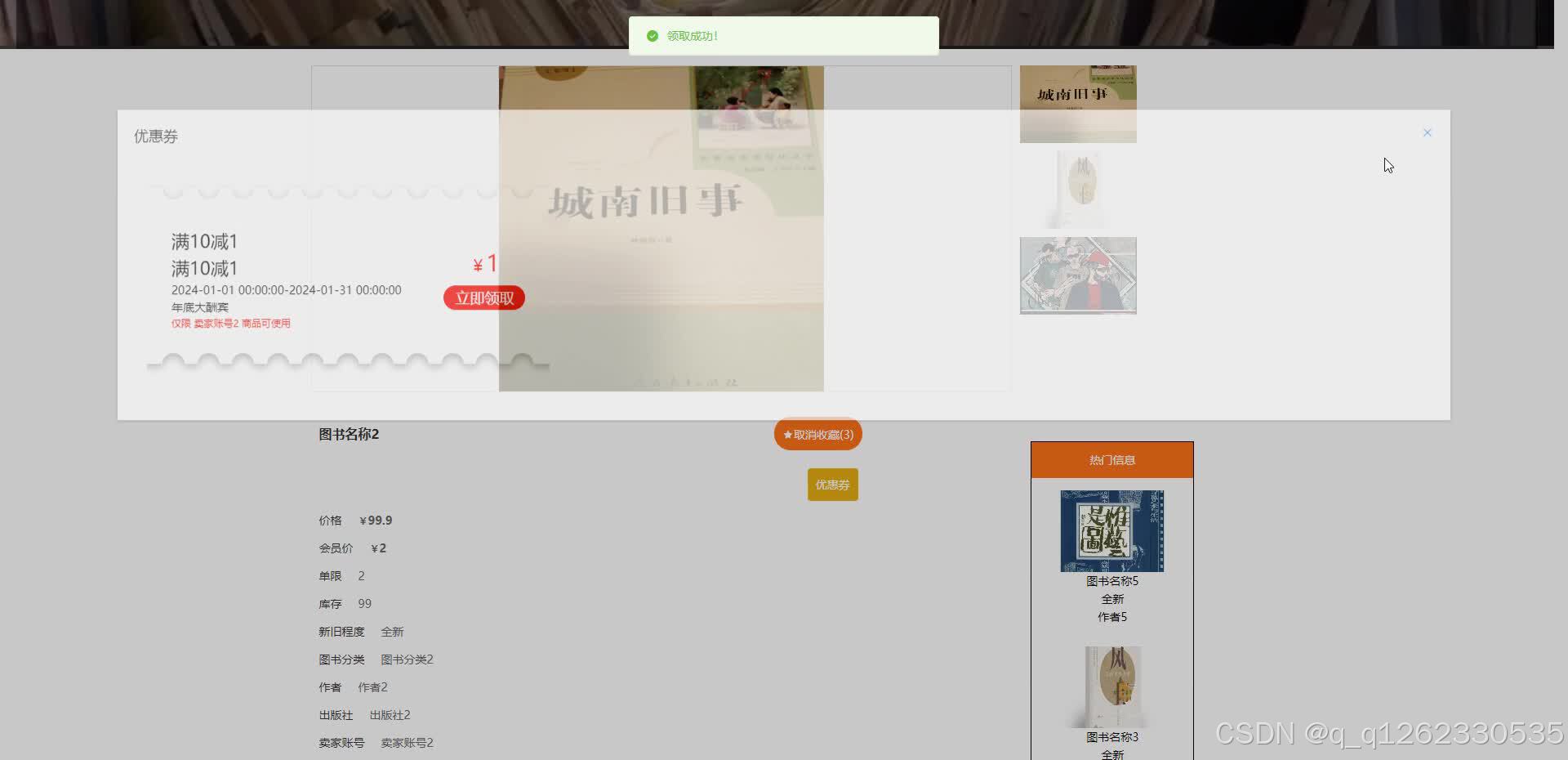
Task: Open the 图书名称3 hot item cover
Action: tap(1112, 687)
